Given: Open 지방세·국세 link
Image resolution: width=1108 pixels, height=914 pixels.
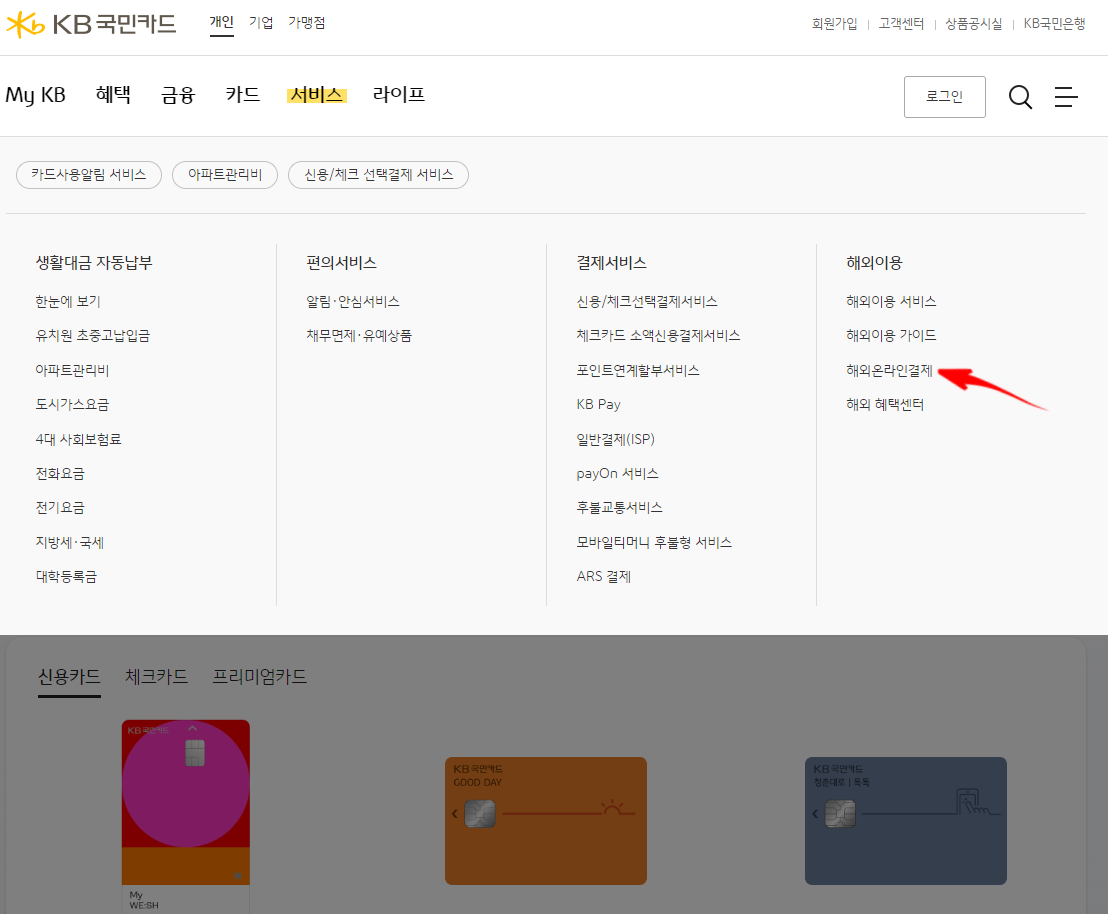Looking at the screenshot, I should point(70,542).
